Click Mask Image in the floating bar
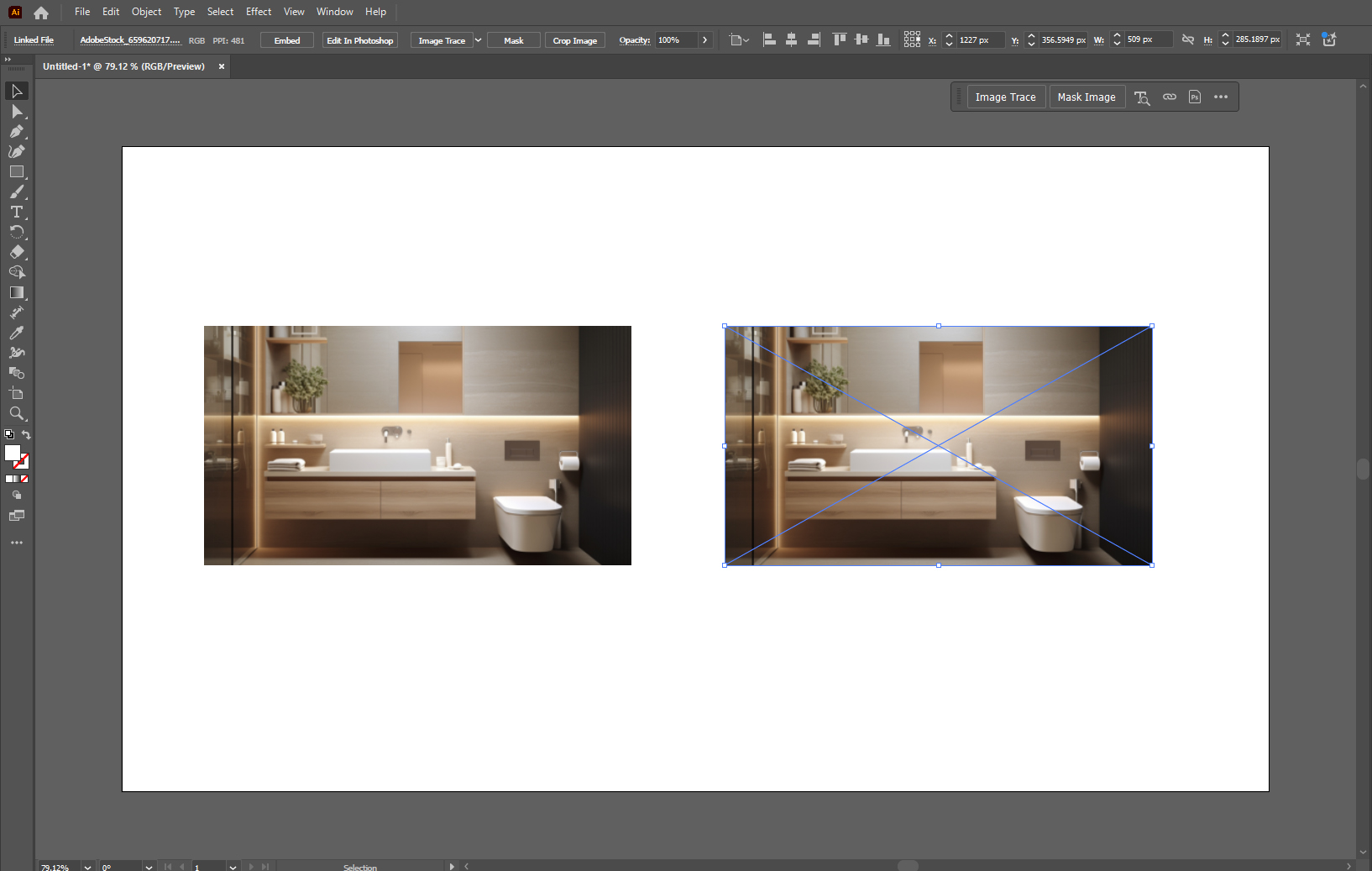 point(1087,97)
